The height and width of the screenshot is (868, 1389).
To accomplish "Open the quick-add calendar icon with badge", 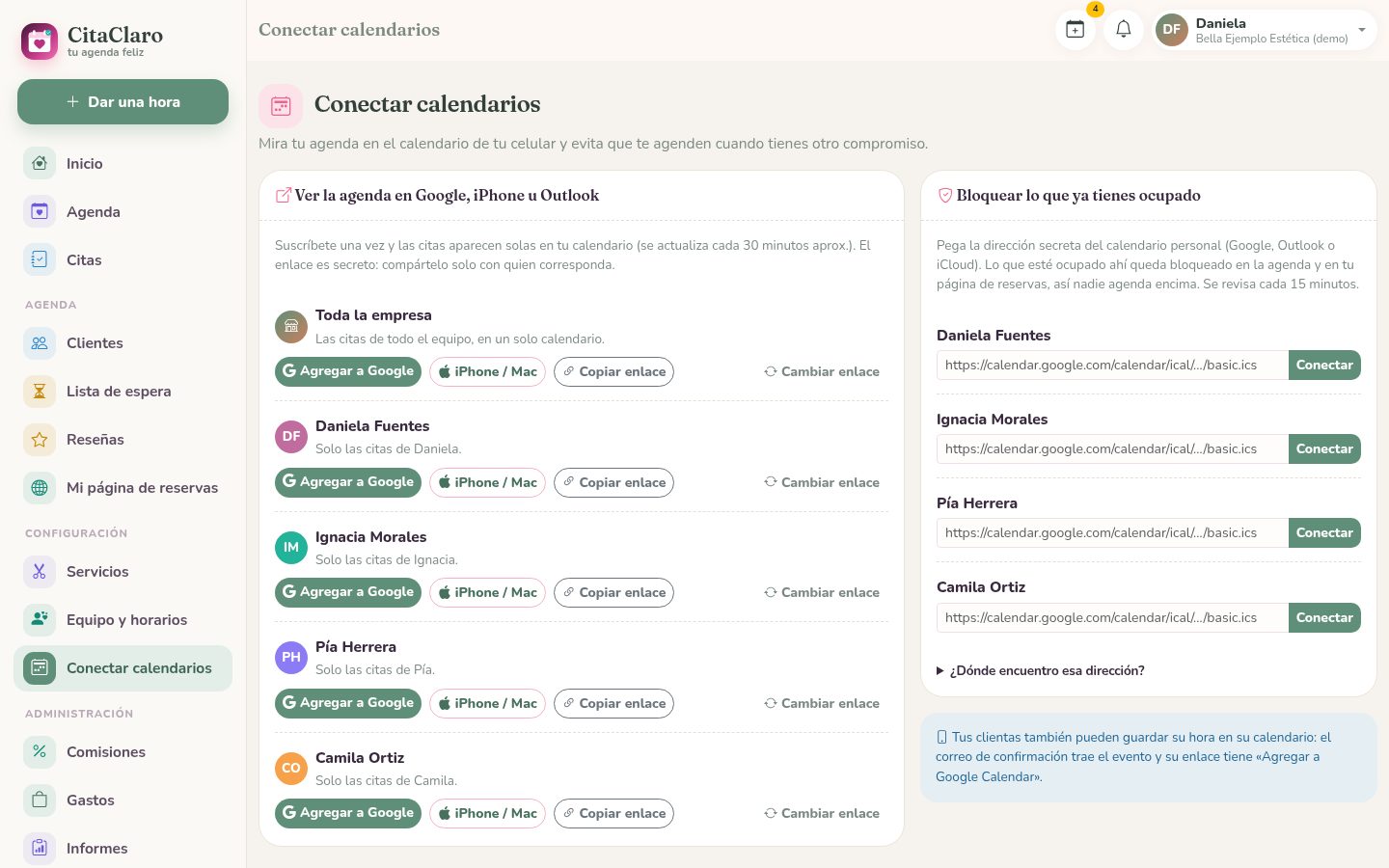I will pyautogui.click(x=1075, y=29).
